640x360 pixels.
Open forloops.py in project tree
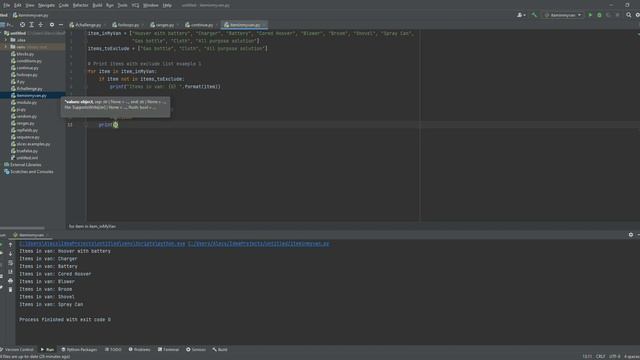[27, 75]
